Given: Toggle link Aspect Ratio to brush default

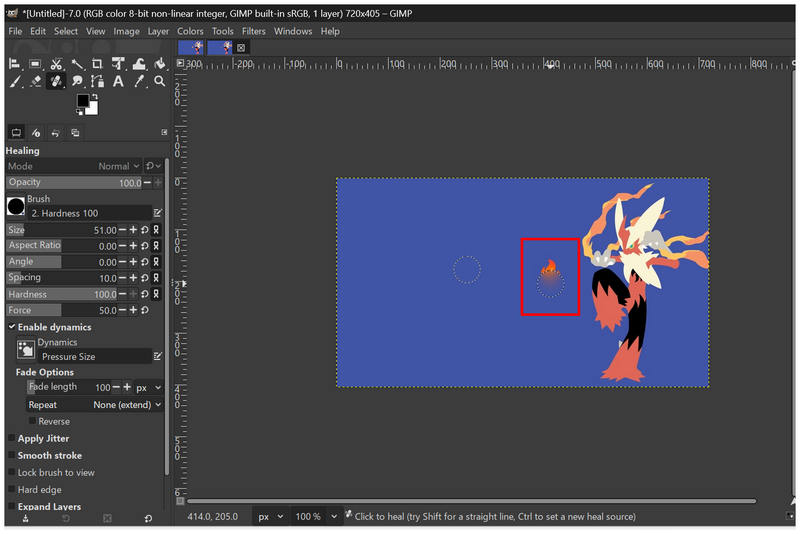Looking at the screenshot, I should point(156,246).
